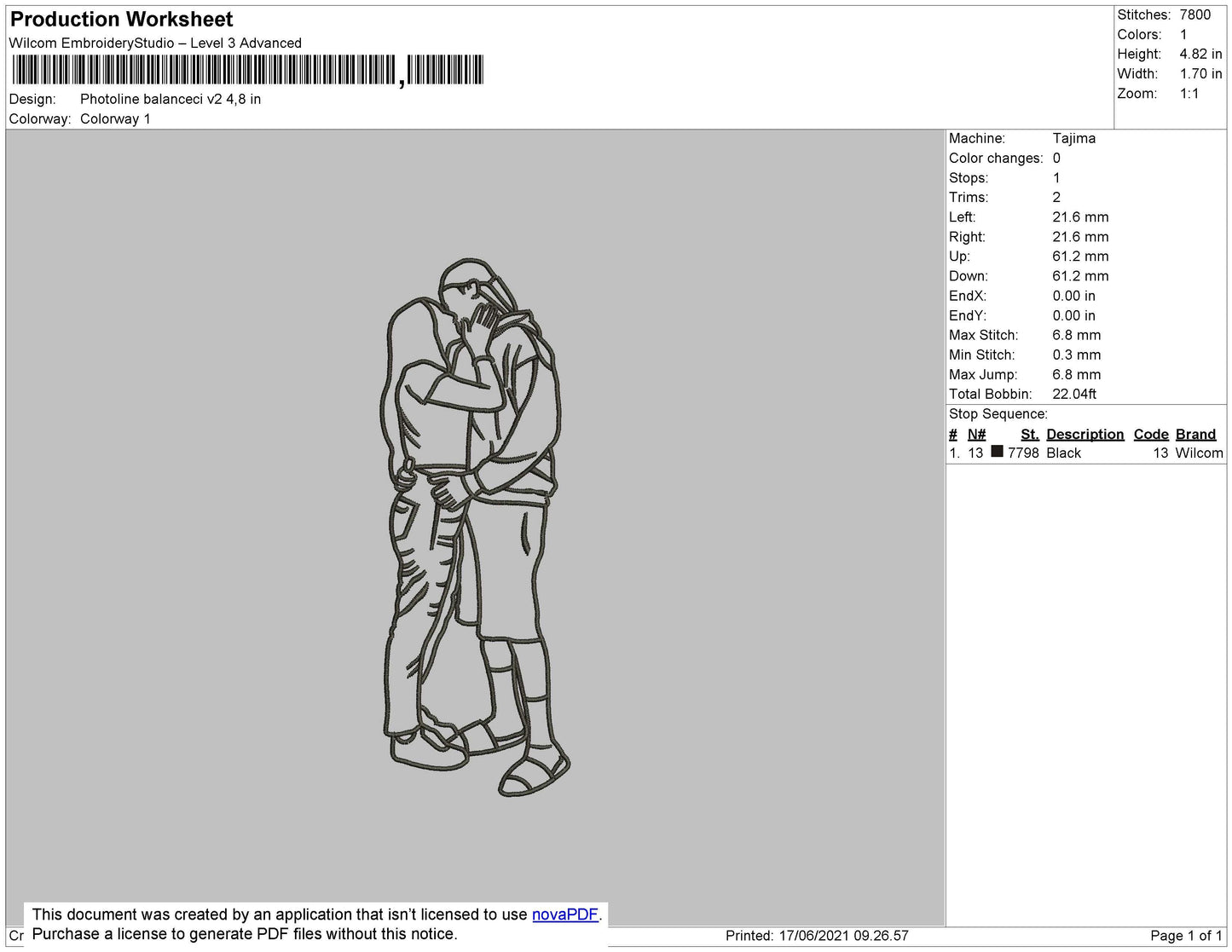
Task: Select the 'Stops:' label
Action: 969,178
